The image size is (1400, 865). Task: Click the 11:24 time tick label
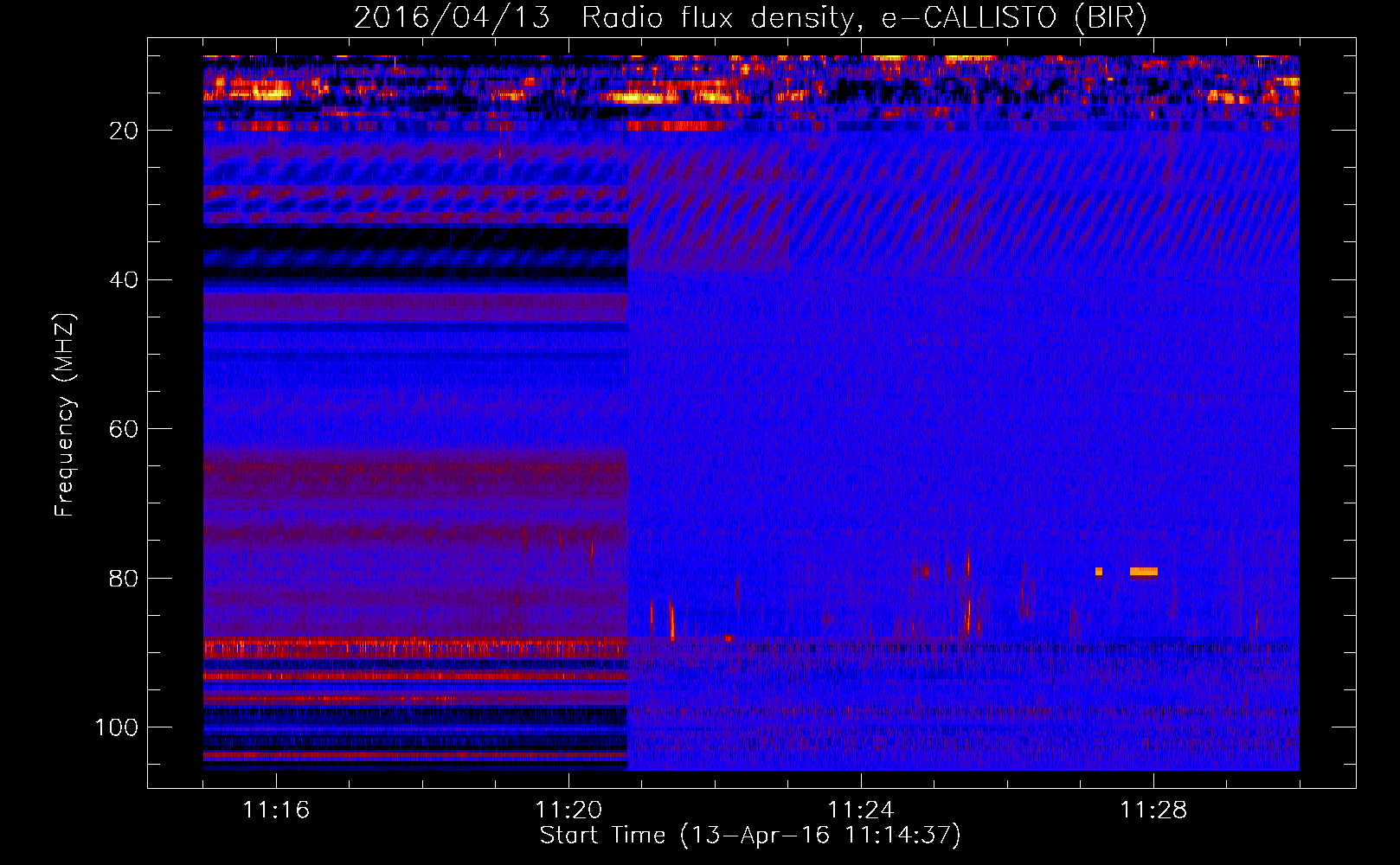[861, 810]
